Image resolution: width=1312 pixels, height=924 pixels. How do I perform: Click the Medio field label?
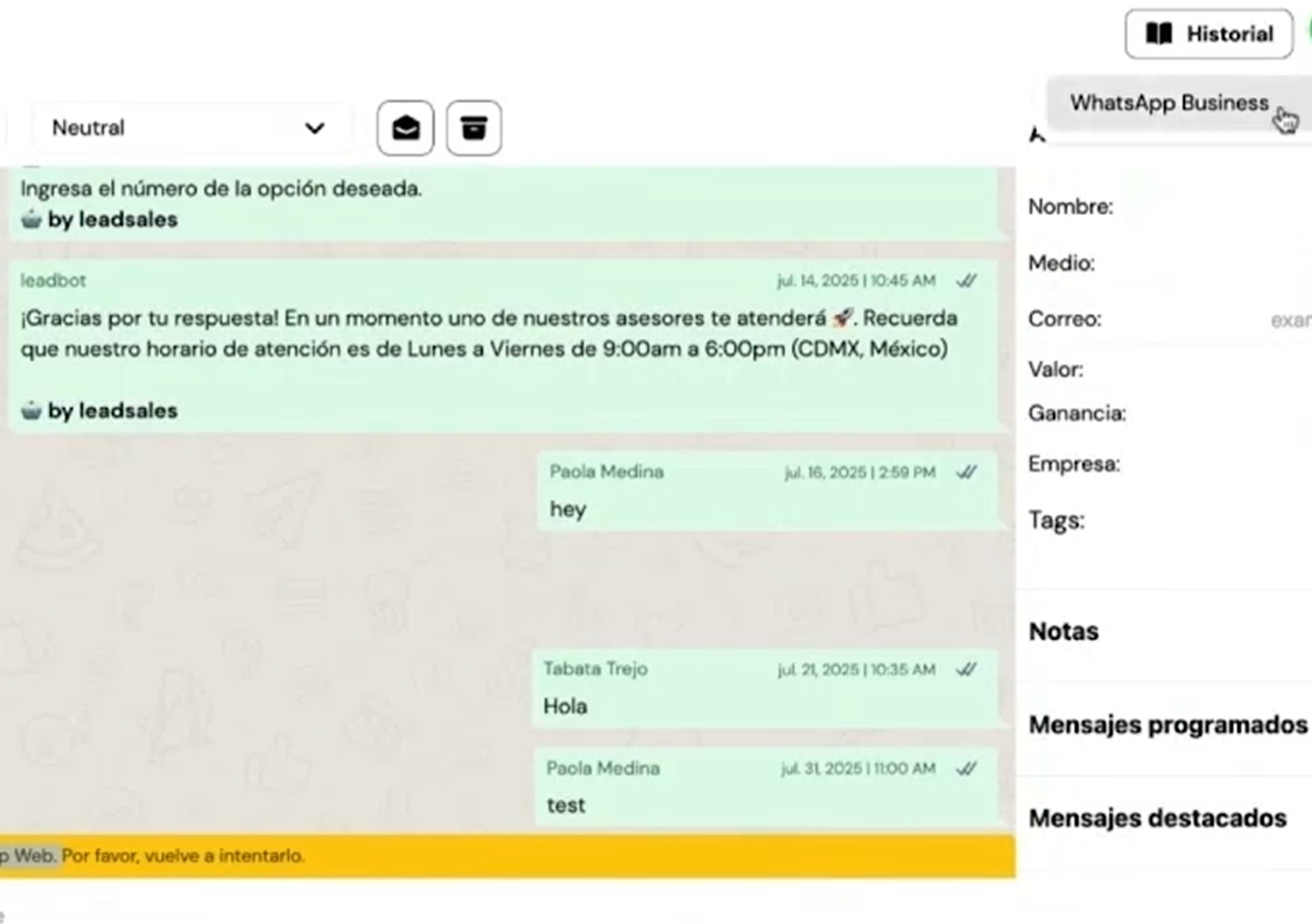tap(1061, 263)
